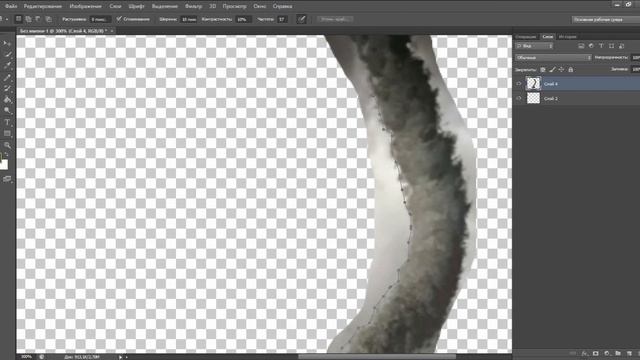Filter layers by adjustment layer icon
Image resolution: width=640 pixels, height=360 pixels.
(x=591, y=46)
